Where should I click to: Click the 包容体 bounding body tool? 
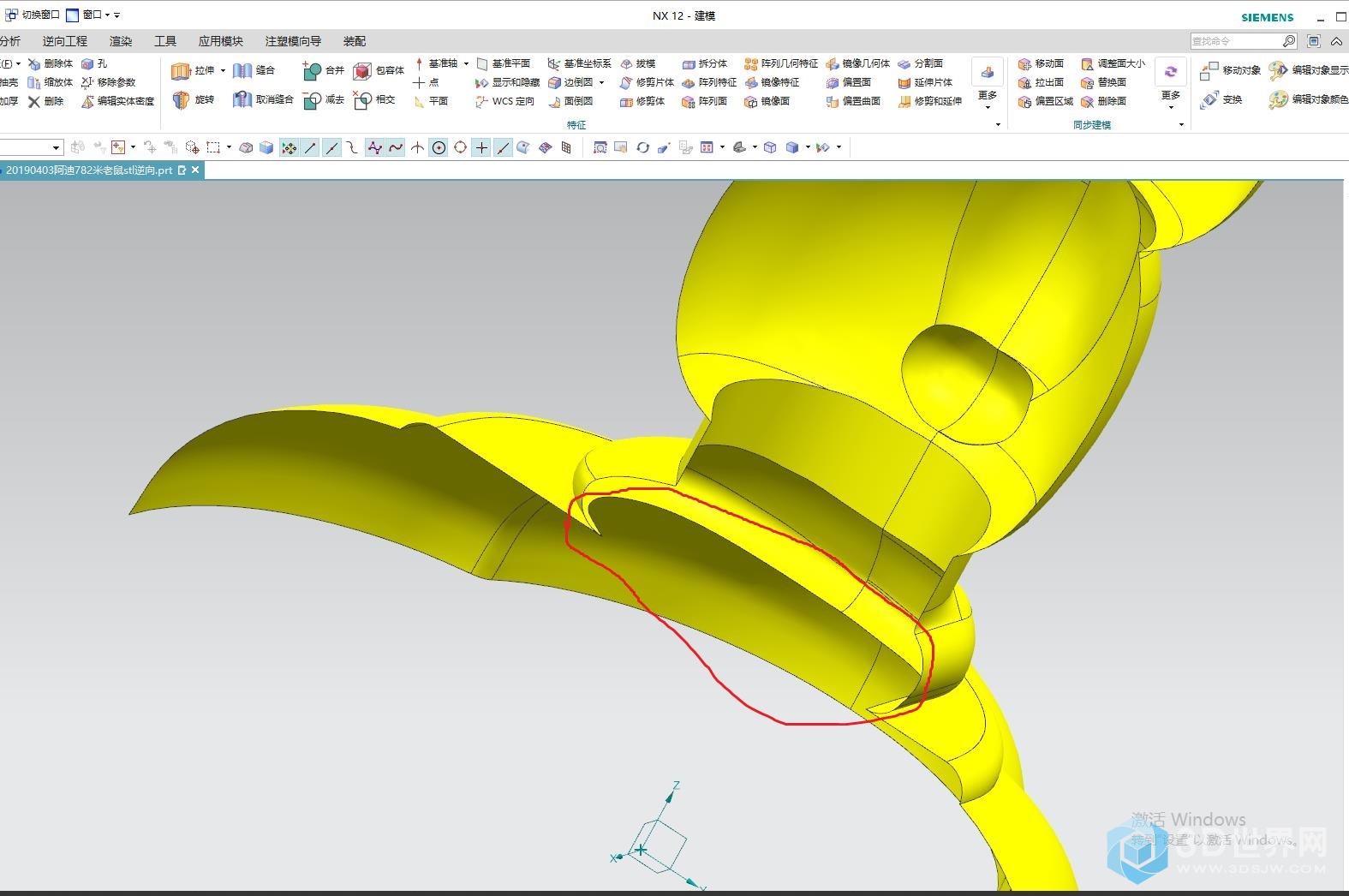pos(379,71)
